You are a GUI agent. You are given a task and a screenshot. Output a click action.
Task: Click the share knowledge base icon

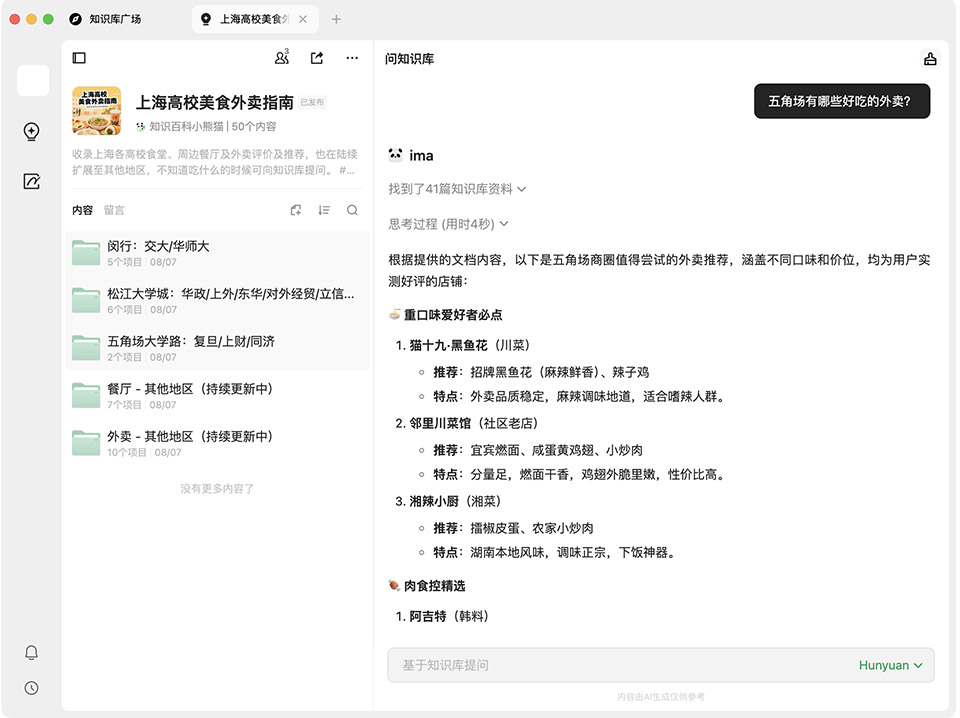[x=317, y=58]
